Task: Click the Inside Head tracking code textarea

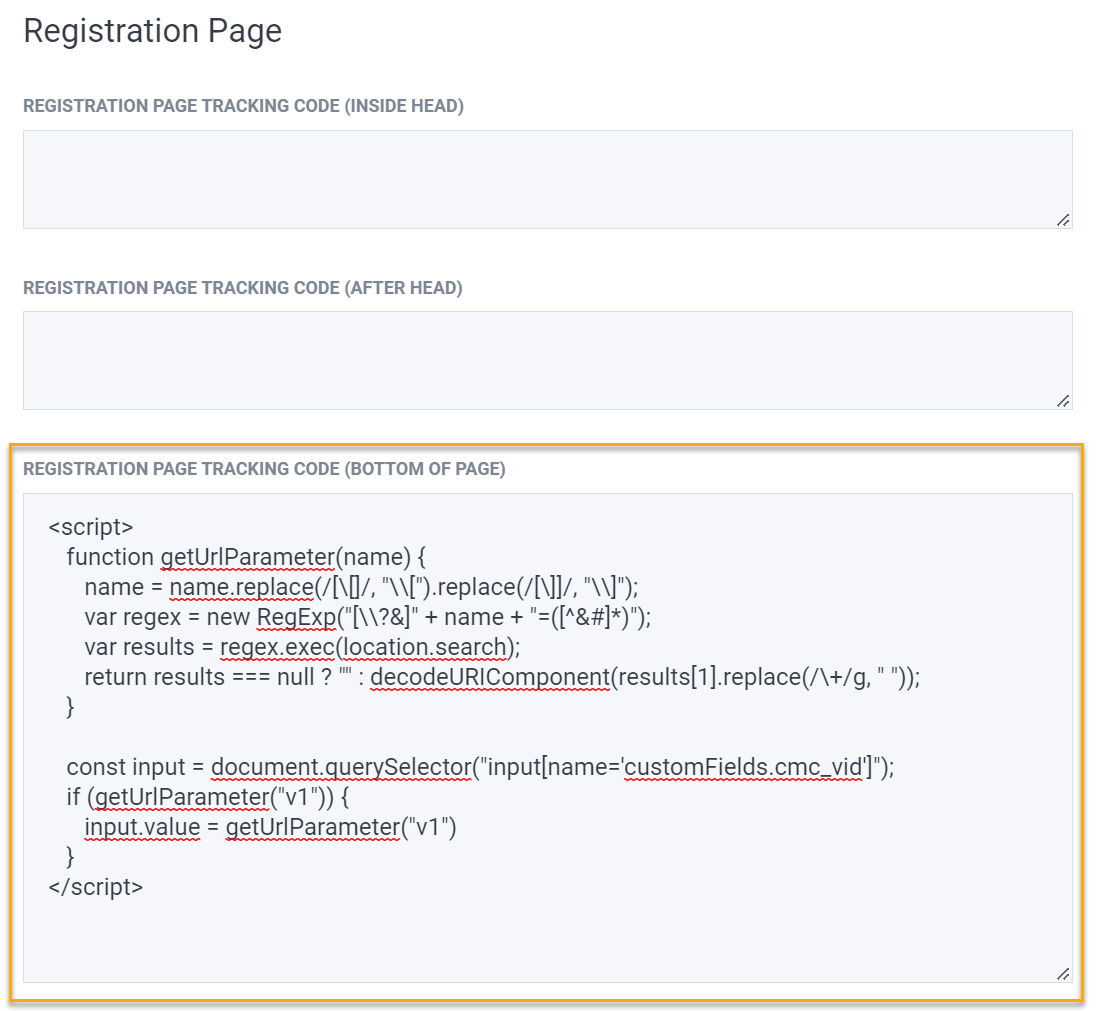Action: click(x=547, y=179)
